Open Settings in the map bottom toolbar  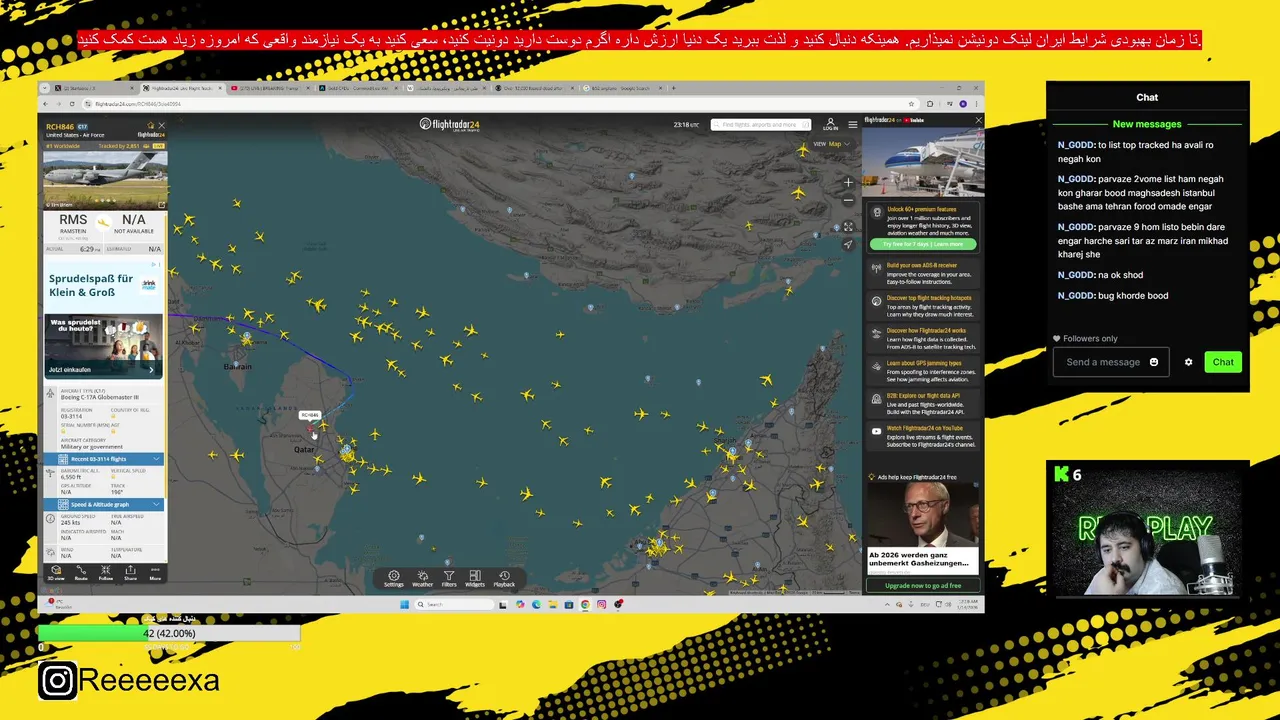(x=394, y=578)
